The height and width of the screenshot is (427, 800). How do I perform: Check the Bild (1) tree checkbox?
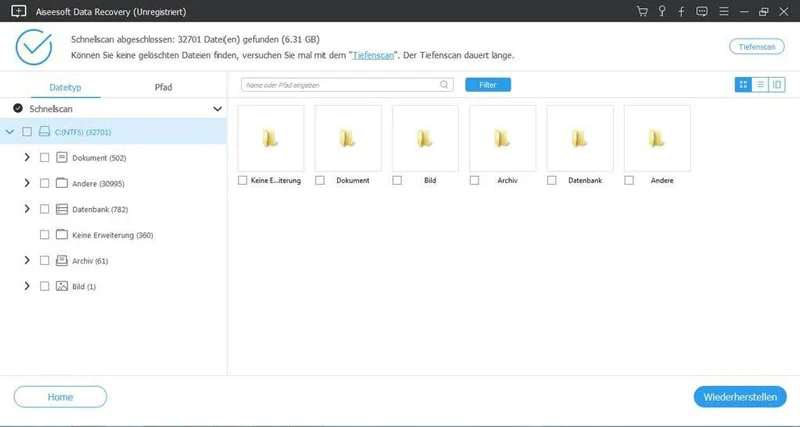(x=44, y=286)
